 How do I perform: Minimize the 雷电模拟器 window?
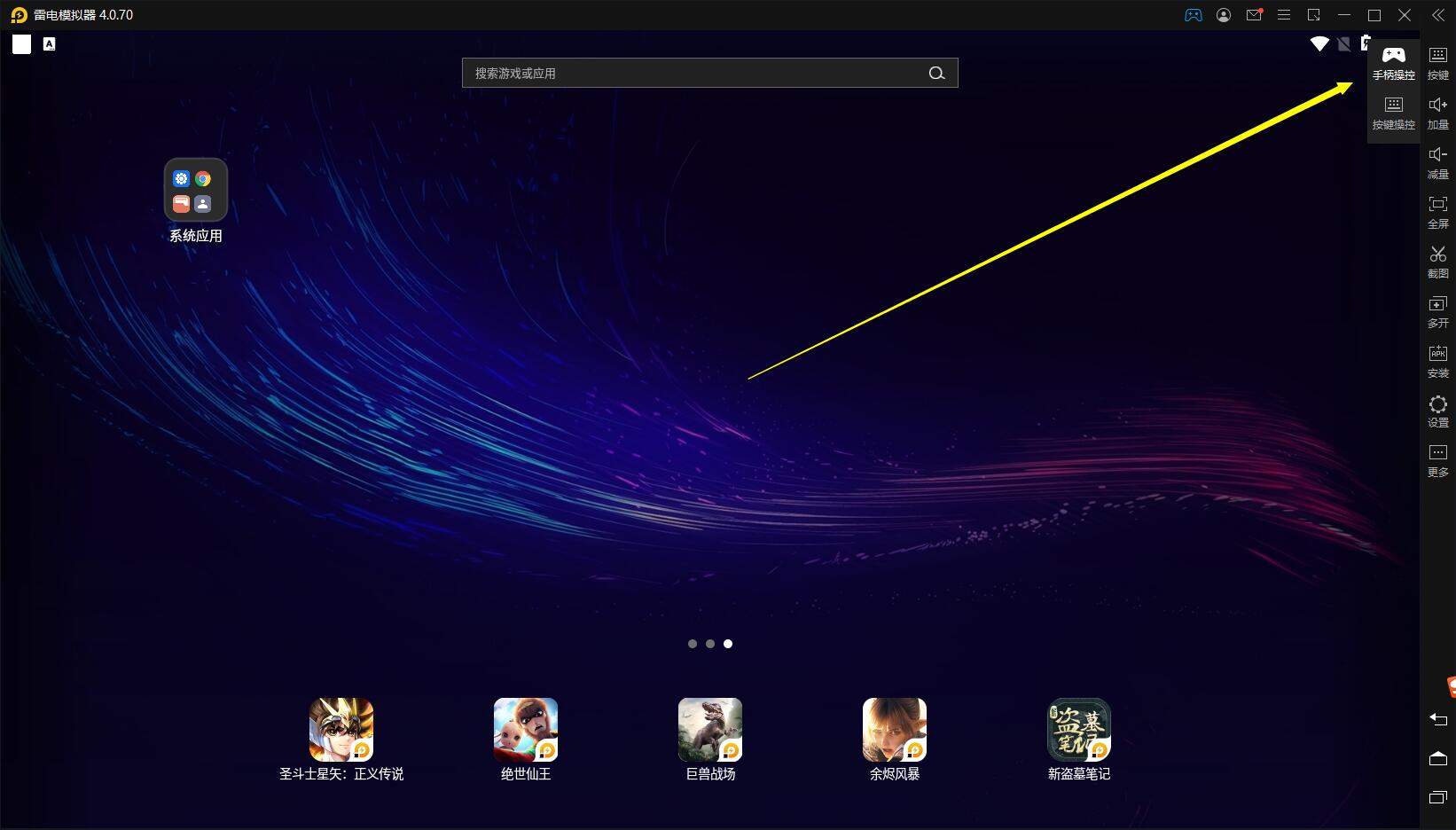pyautogui.click(x=1344, y=15)
